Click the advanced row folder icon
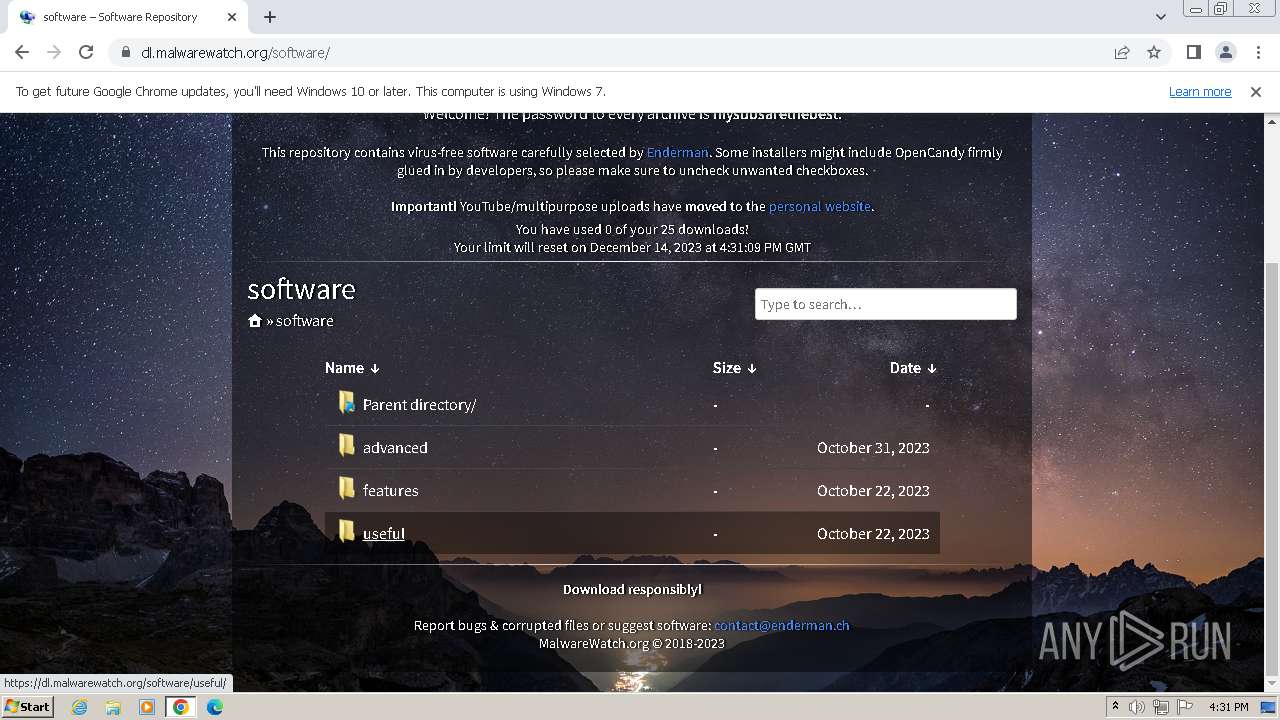Image resolution: width=1280 pixels, height=720 pixels. (346, 446)
